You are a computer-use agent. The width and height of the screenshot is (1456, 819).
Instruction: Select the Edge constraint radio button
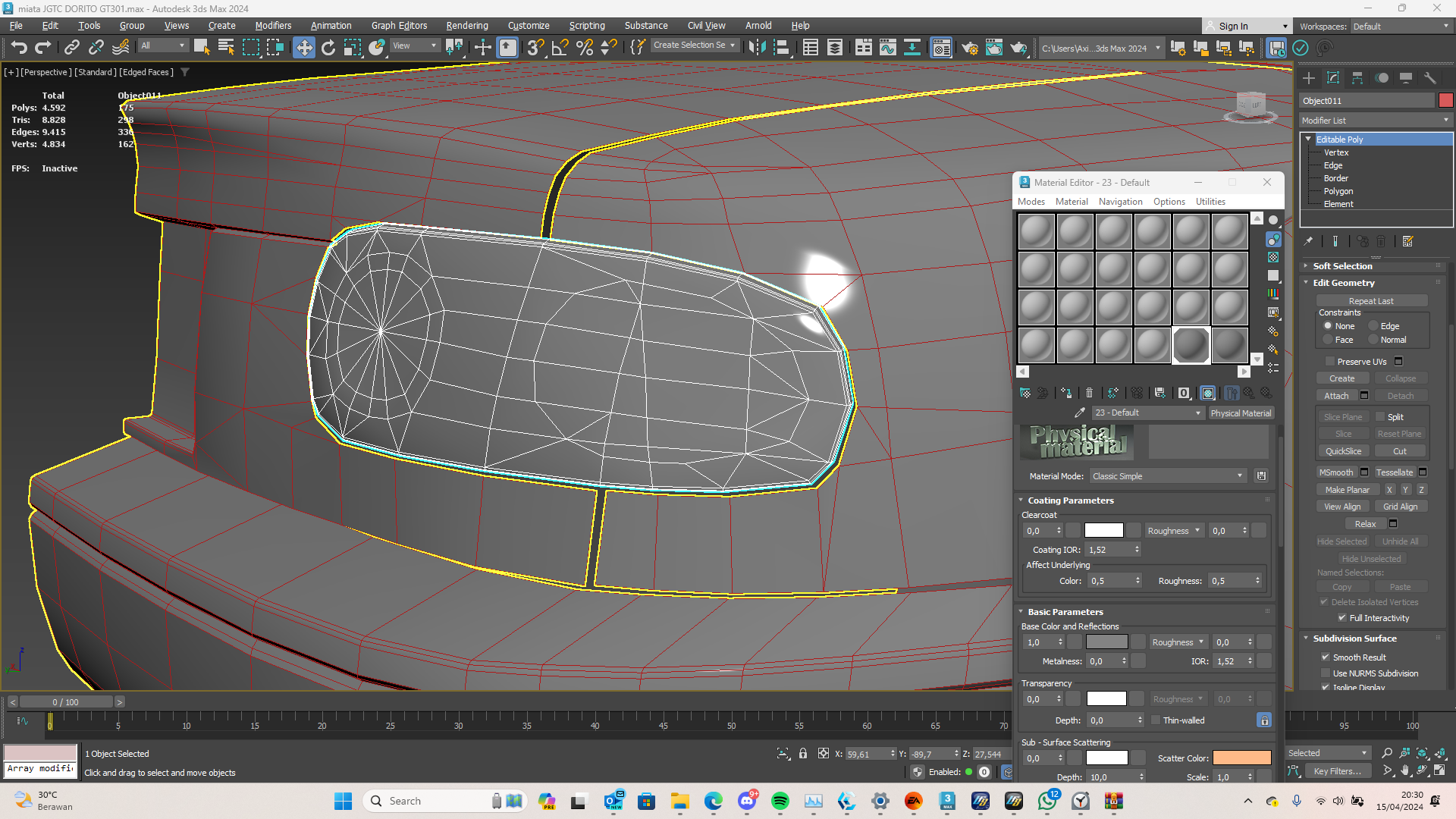click(1373, 326)
